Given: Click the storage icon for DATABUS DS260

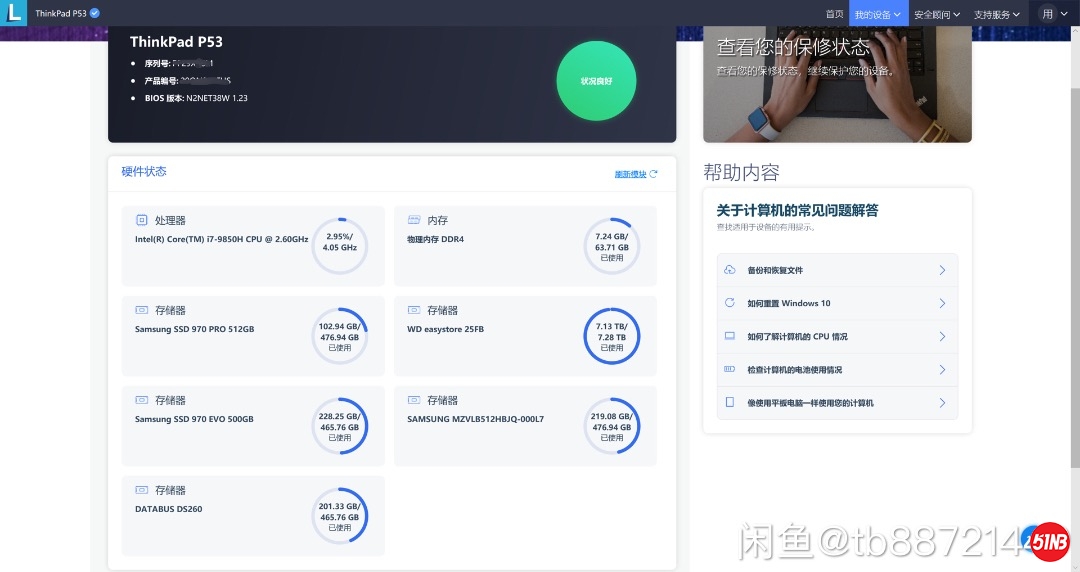Looking at the screenshot, I should (x=141, y=490).
